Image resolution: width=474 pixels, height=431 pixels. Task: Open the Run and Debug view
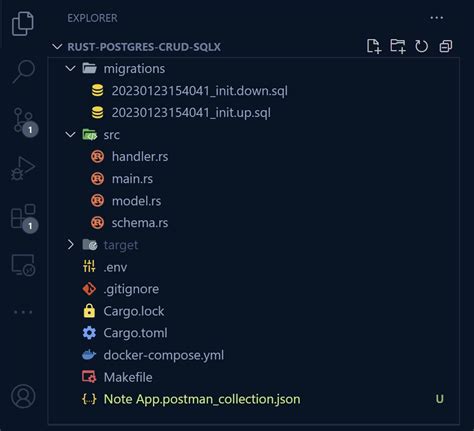tap(23, 168)
